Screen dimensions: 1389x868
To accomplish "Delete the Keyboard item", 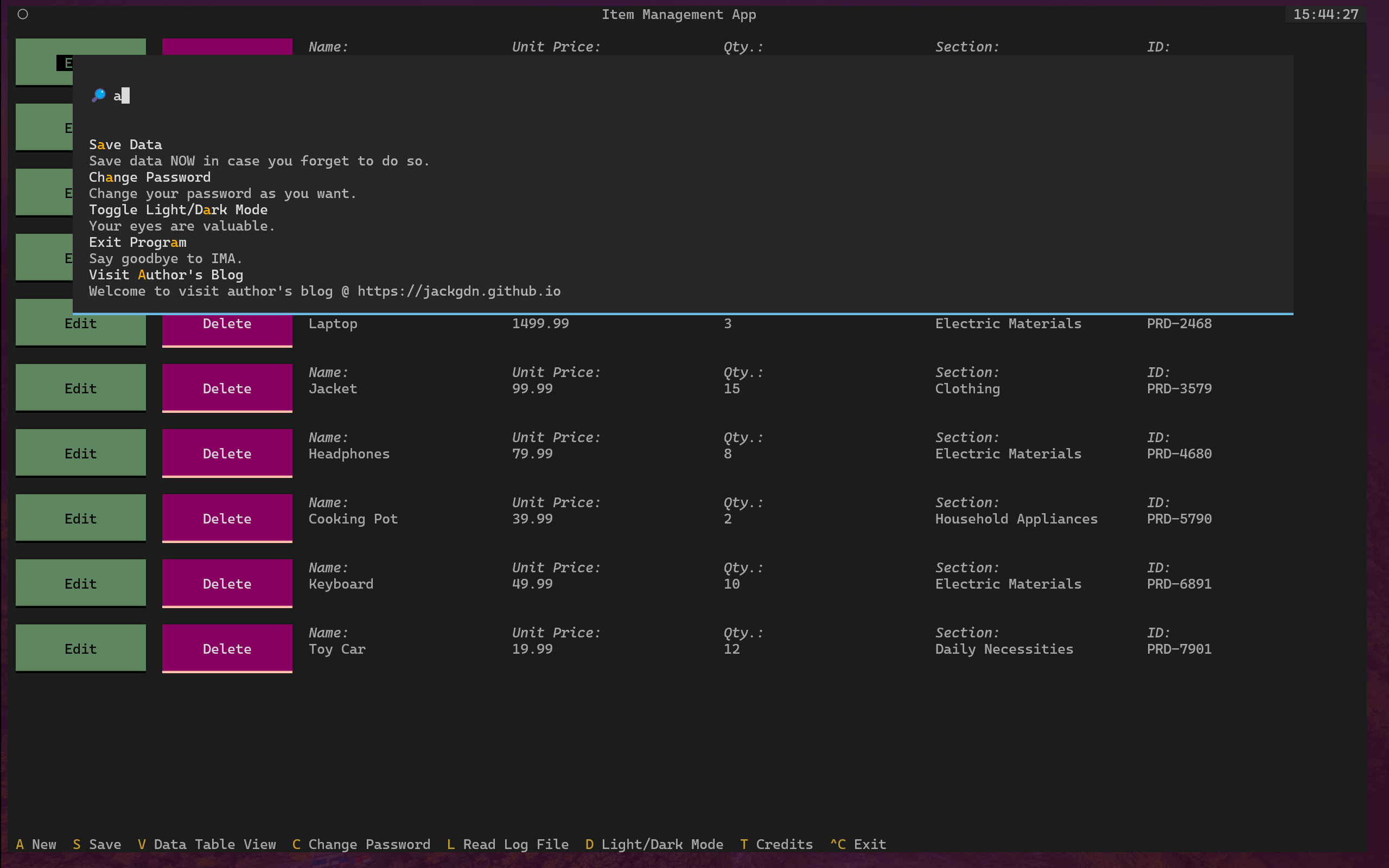I will (x=227, y=584).
